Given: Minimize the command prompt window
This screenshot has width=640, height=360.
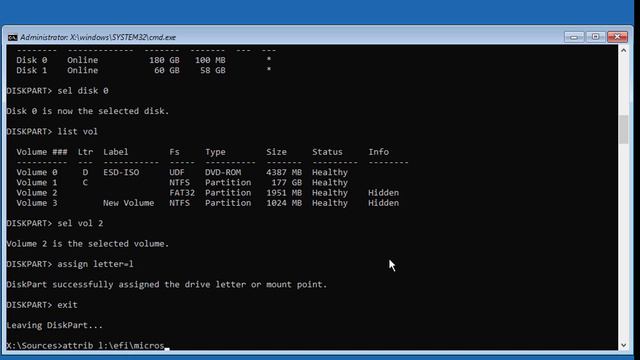Looking at the screenshot, I should 573,37.
